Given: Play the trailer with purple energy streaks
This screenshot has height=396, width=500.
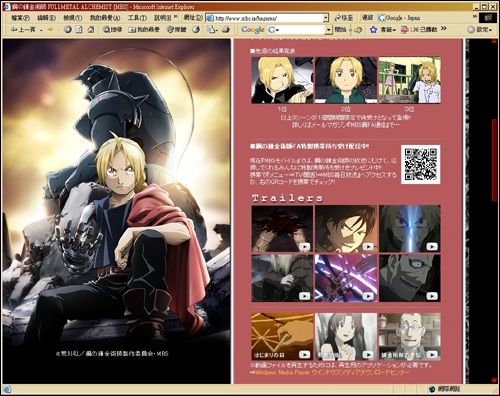Looking at the screenshot, I should (x=346, y=278).
